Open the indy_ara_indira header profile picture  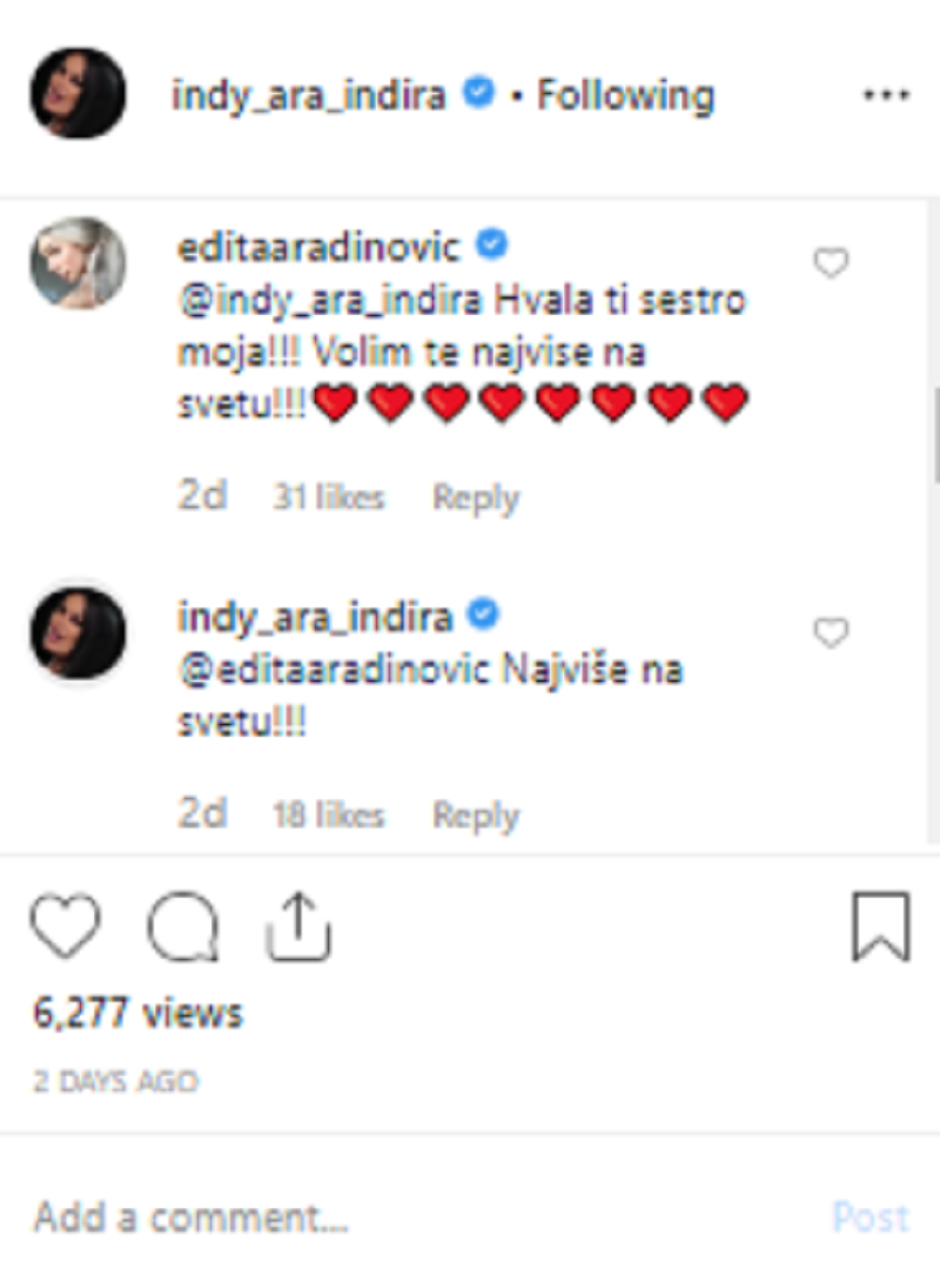tap(78, 94)
